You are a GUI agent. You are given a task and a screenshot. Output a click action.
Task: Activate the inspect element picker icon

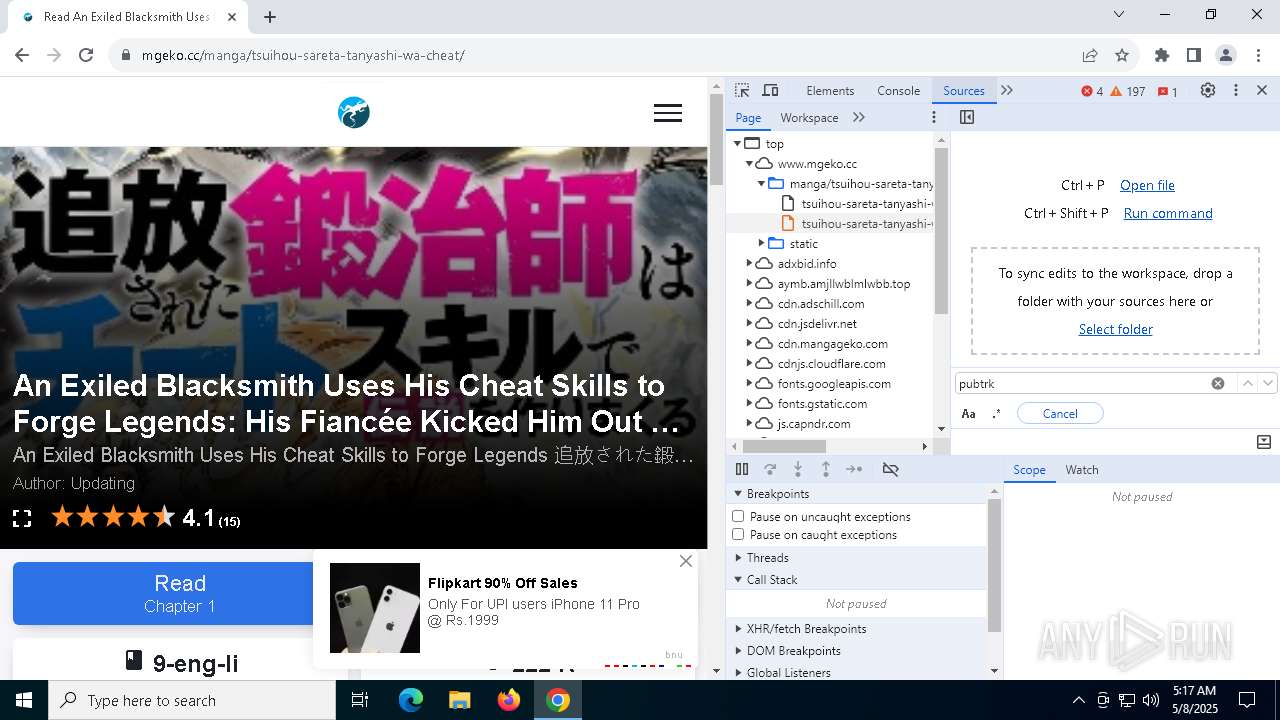(x=742, y=90)
